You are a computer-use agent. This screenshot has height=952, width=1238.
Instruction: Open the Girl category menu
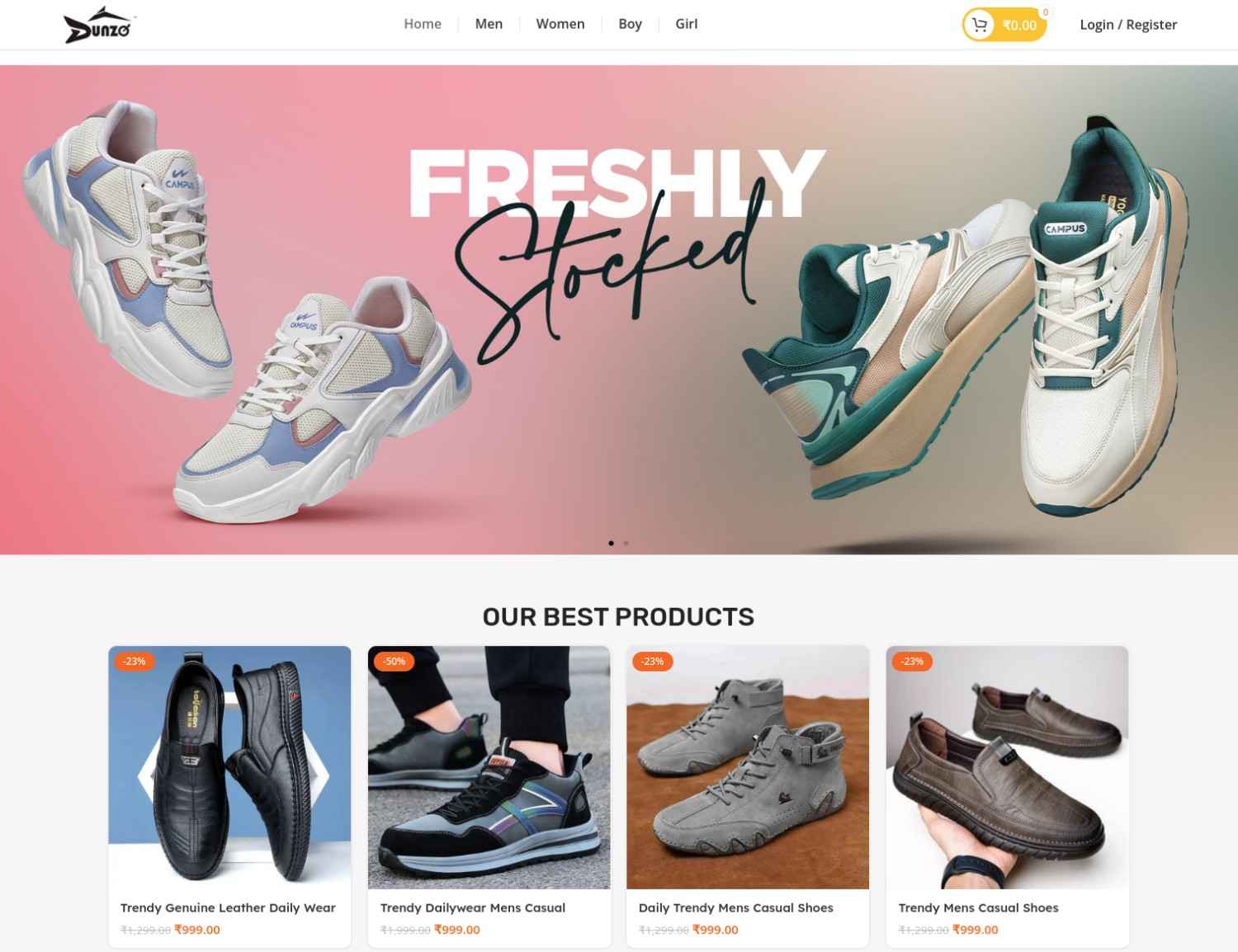[687, 24]
